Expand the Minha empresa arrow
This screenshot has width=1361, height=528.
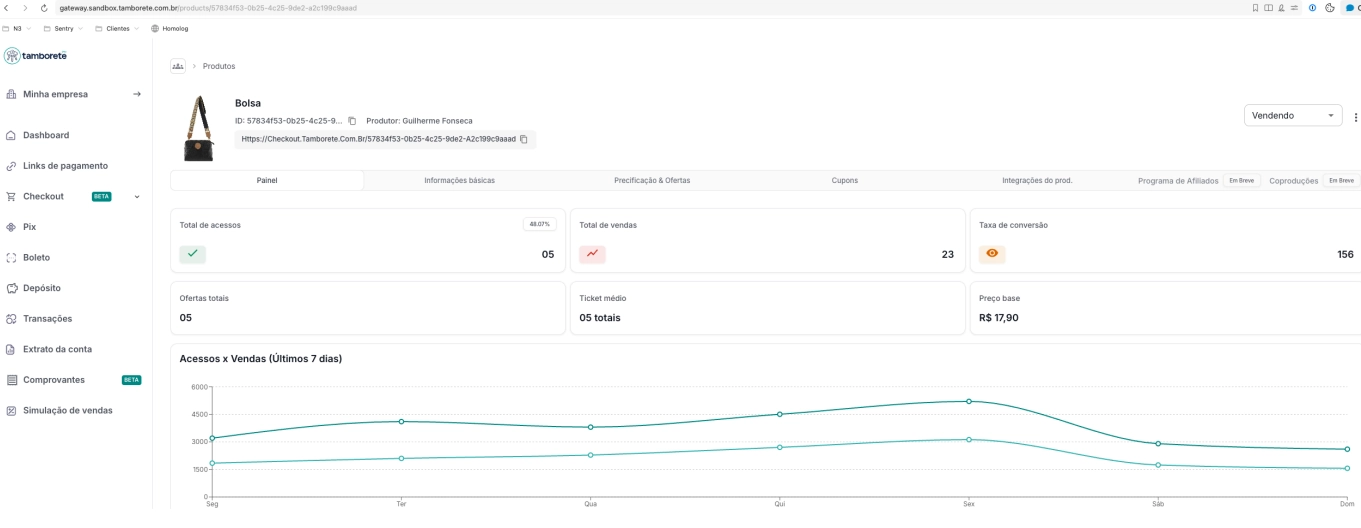pos(137,94)
